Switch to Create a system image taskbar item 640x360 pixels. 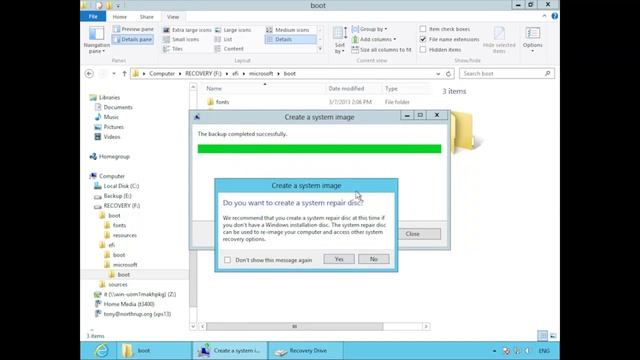point(230,351)
